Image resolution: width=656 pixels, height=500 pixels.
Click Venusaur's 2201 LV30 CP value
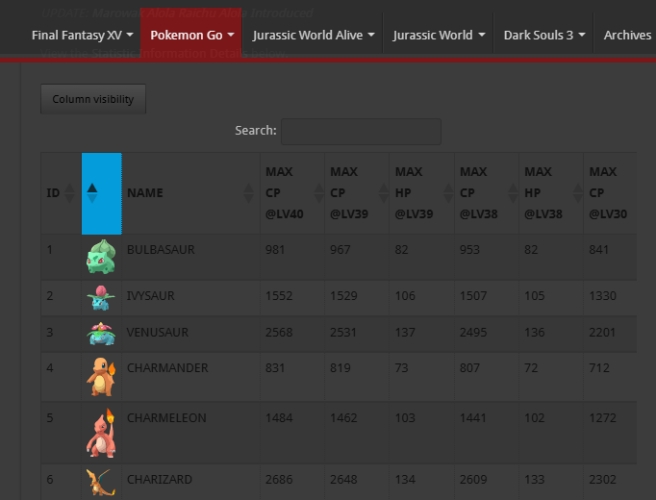pyautogui.click(x=602, y=333)
